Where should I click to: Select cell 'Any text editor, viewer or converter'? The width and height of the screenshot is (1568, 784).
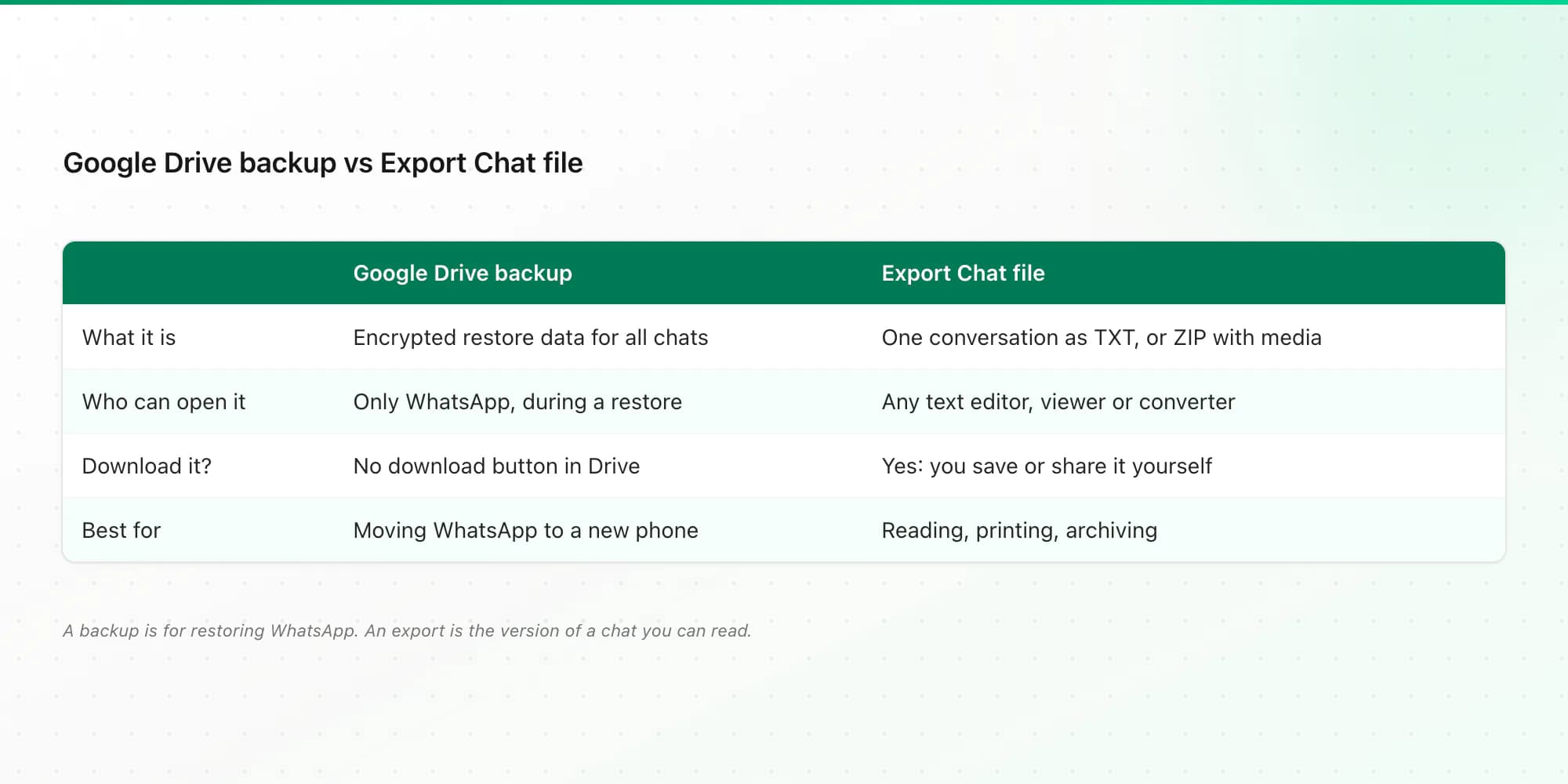click(x=1058, y=401)
